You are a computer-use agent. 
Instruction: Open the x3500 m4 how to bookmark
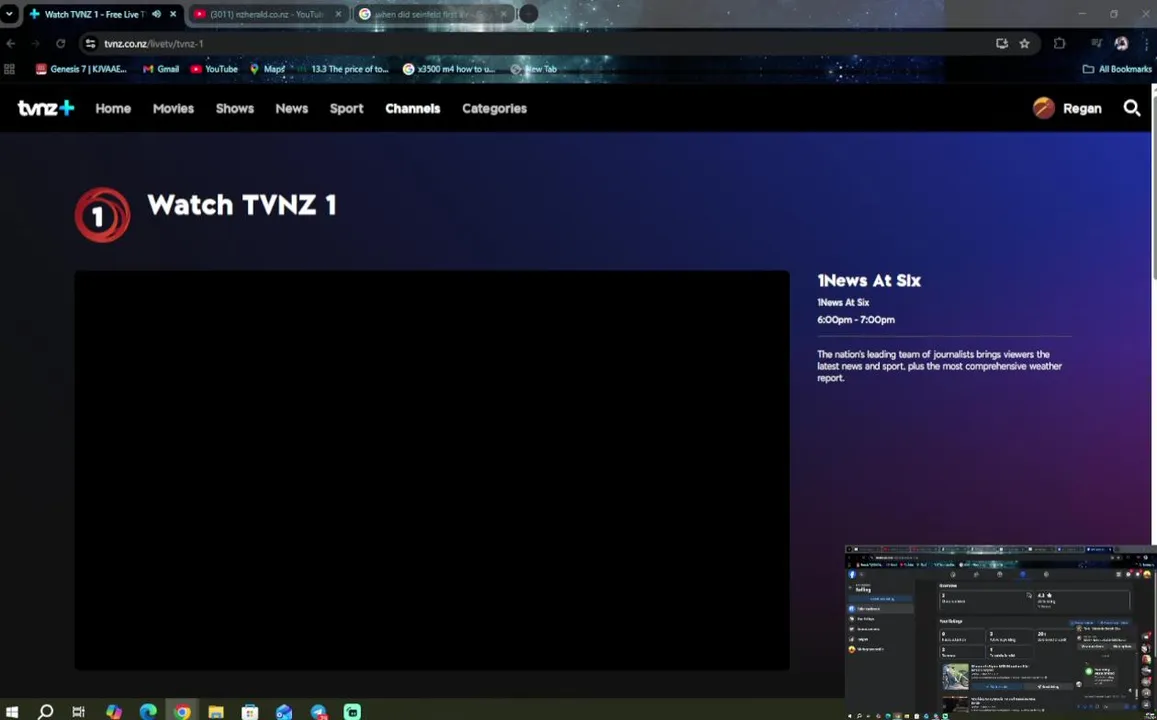click(x=449, y=69)
